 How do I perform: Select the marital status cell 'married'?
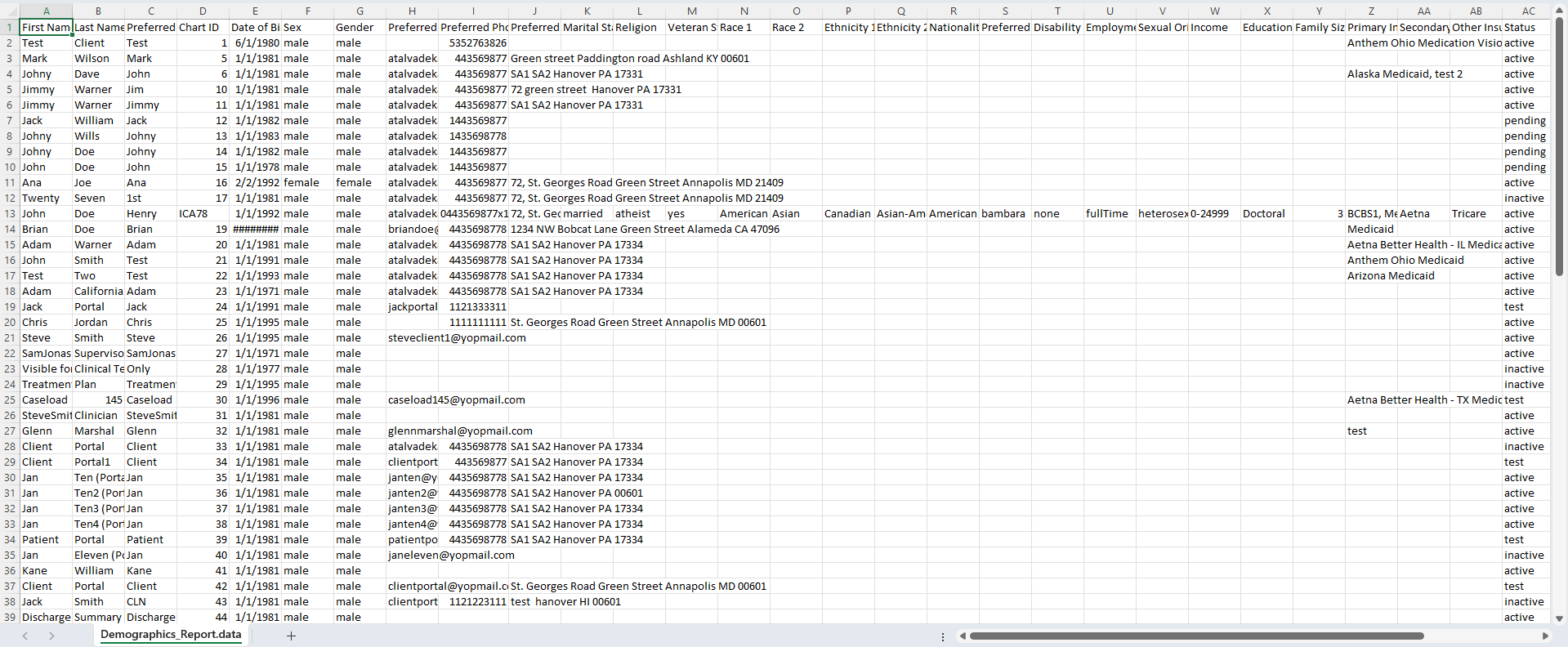pyautogui.click(x=587, y=213)
